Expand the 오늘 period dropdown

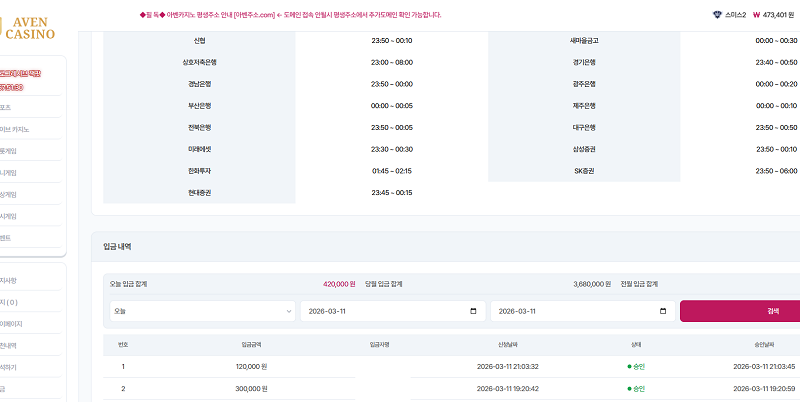202,311
